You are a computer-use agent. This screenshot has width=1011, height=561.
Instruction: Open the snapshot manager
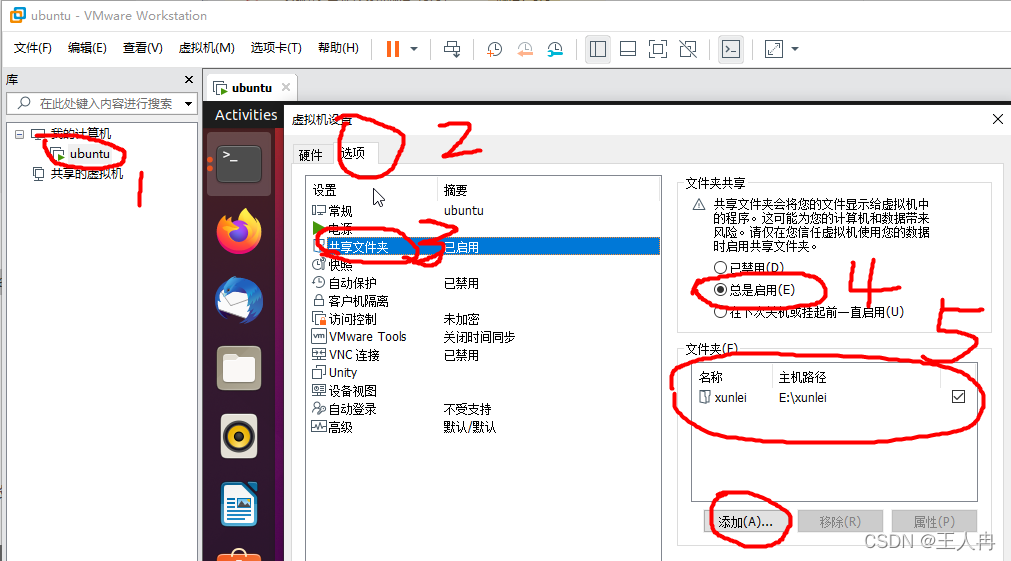pyautogui.click(x=555, y=49)
